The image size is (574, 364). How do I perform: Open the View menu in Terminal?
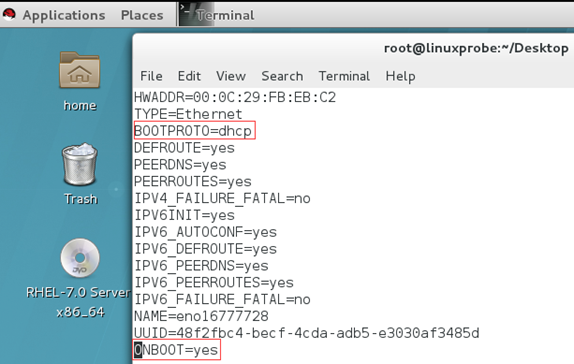tap(231, 76)
